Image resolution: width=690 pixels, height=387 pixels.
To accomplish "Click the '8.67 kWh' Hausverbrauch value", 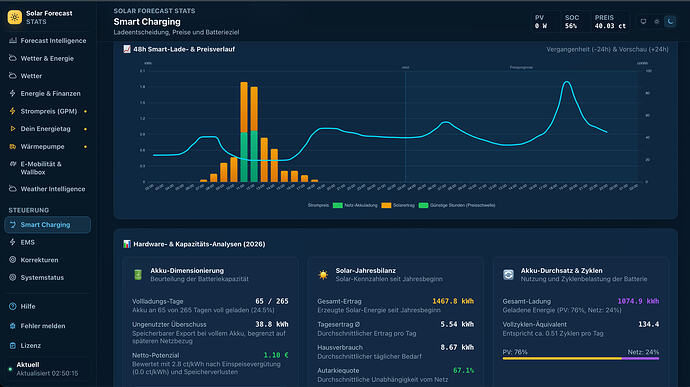I will tap(457, 347).
